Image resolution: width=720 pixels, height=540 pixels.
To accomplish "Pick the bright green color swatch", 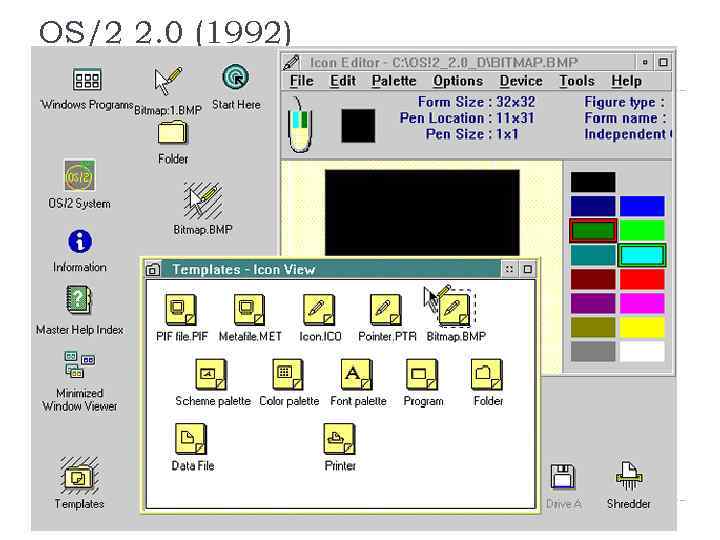I will 642,231.
